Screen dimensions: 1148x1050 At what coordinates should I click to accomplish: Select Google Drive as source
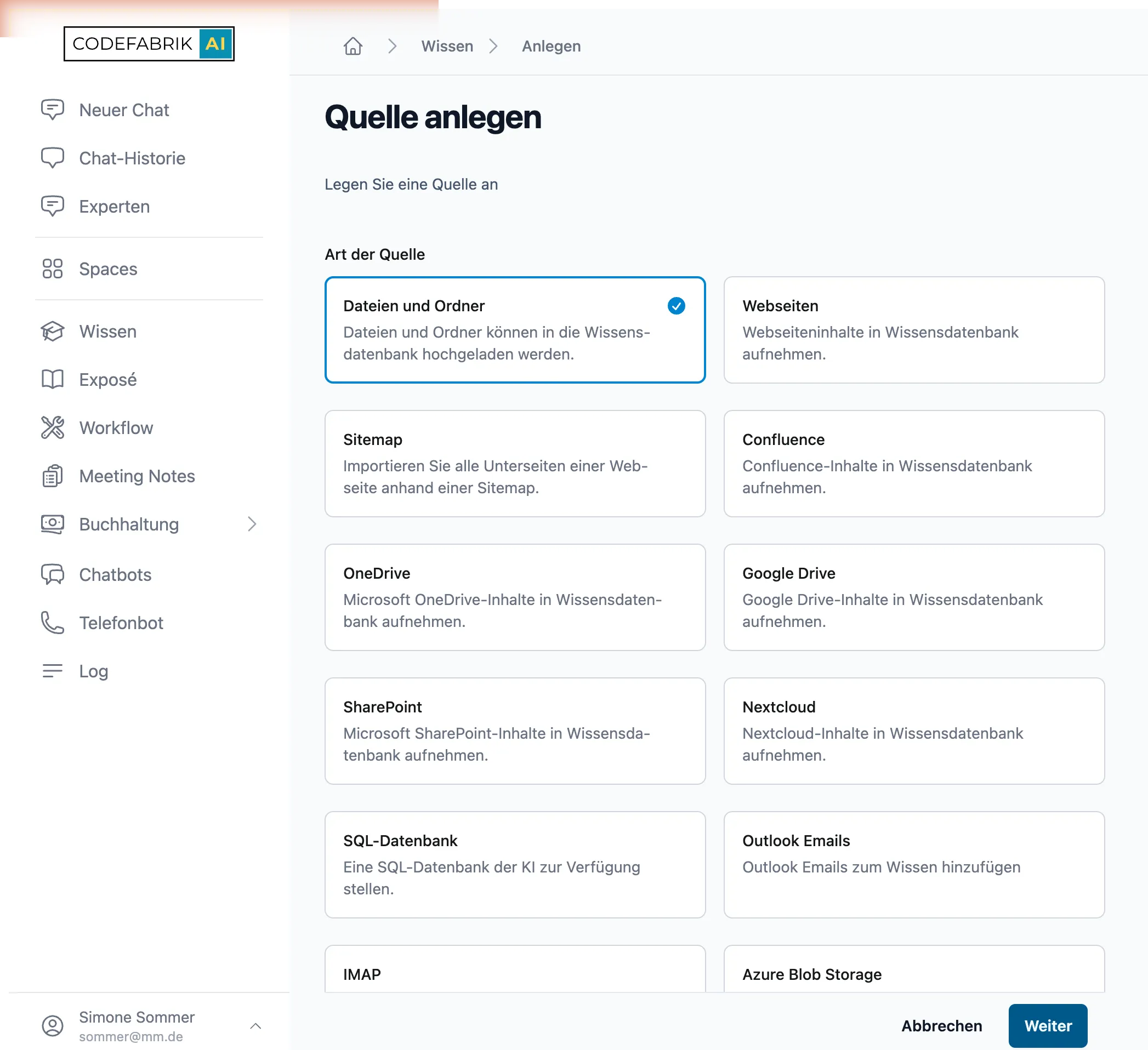[914, 597]
